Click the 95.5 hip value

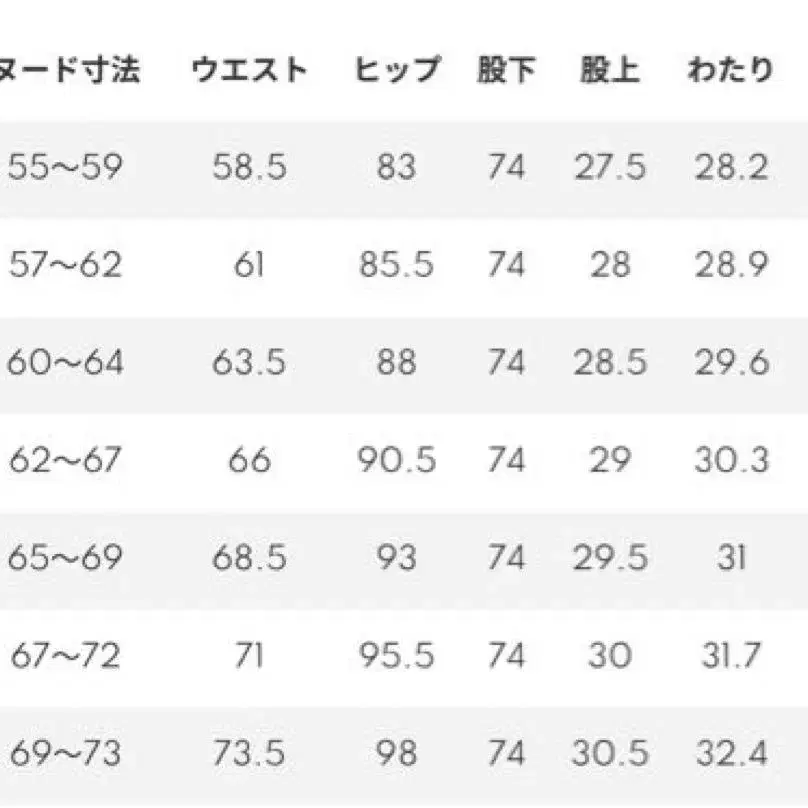pos(396,655)
